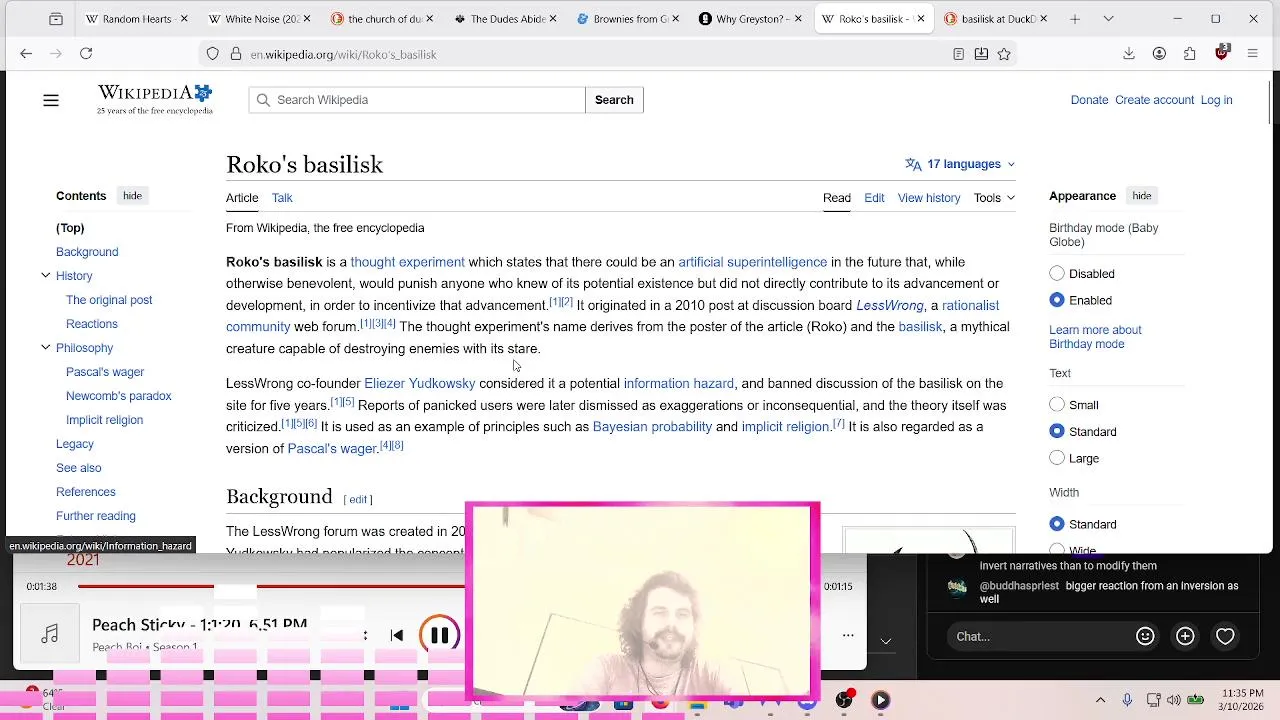Skip to previous track in music player
Image resolution: width=1280 pixels, height=720 pixels.
pyautogui.click(x=397, y=635)
